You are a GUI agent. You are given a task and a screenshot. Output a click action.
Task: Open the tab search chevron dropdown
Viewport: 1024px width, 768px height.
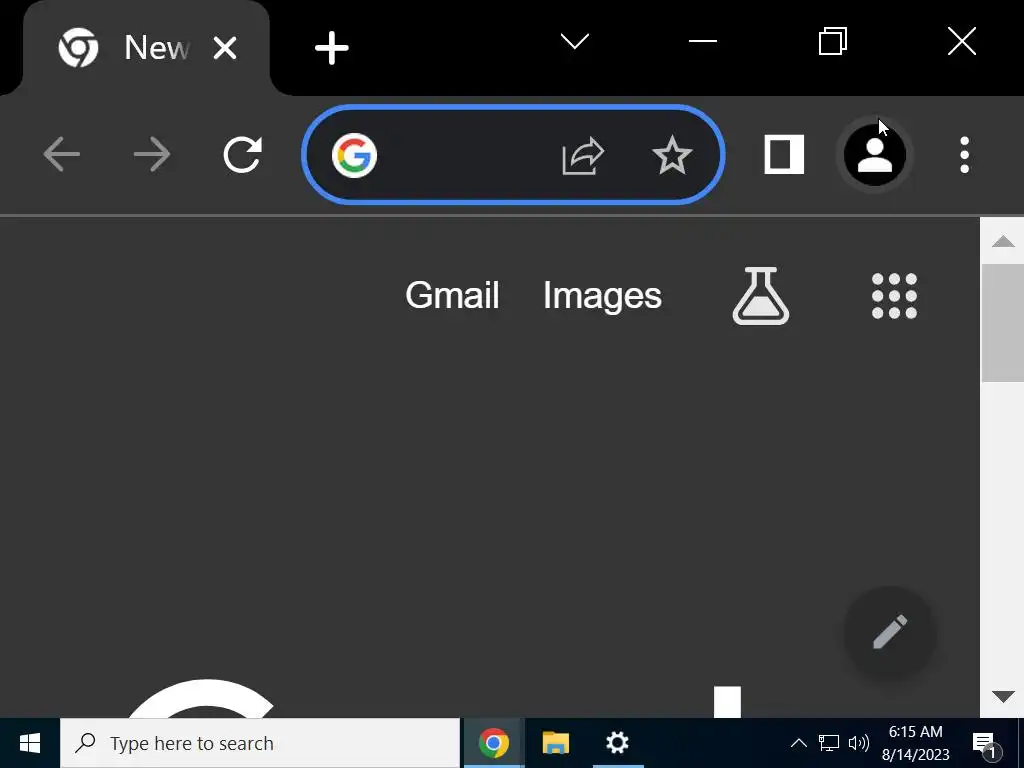[575, 42]
